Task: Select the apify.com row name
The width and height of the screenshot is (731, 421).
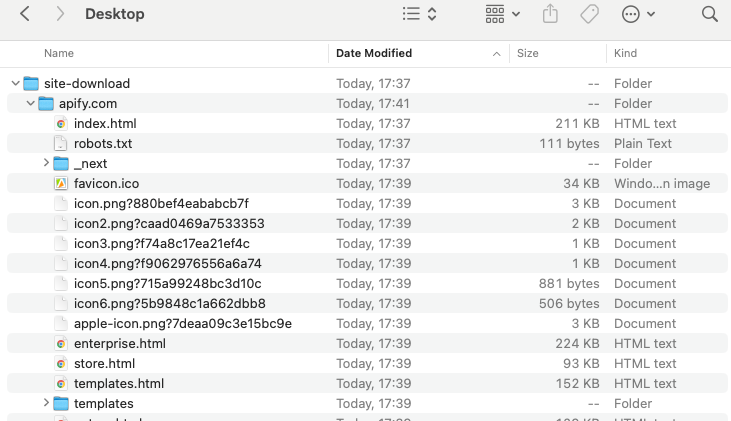Action: (x=88, y=104)
